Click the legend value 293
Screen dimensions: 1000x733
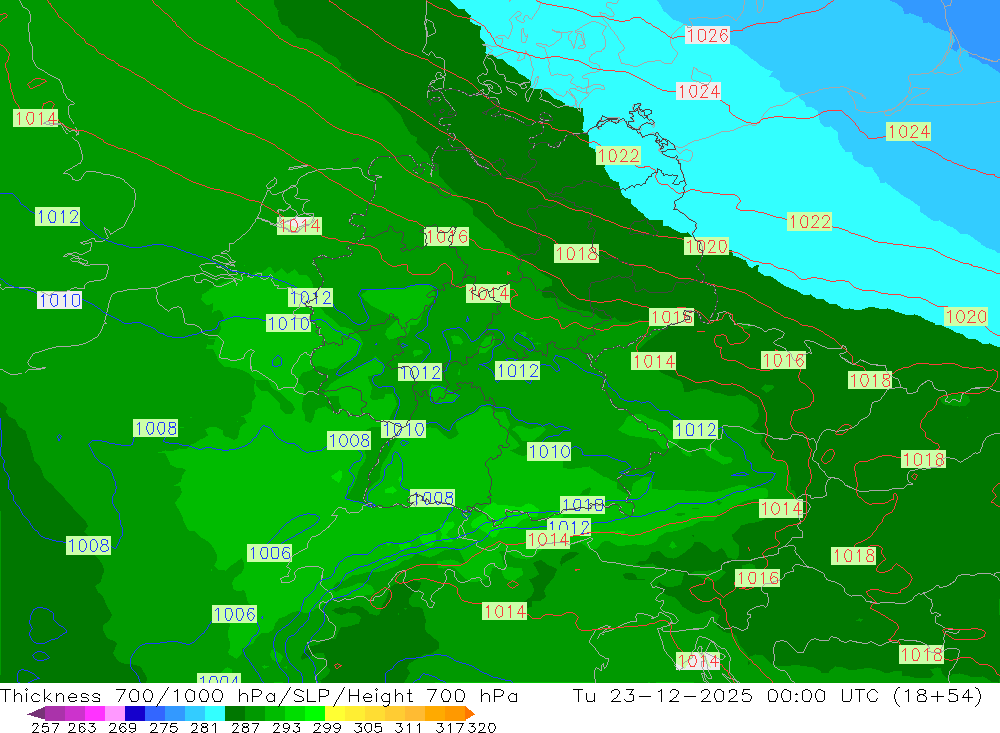tap(286, 728)
